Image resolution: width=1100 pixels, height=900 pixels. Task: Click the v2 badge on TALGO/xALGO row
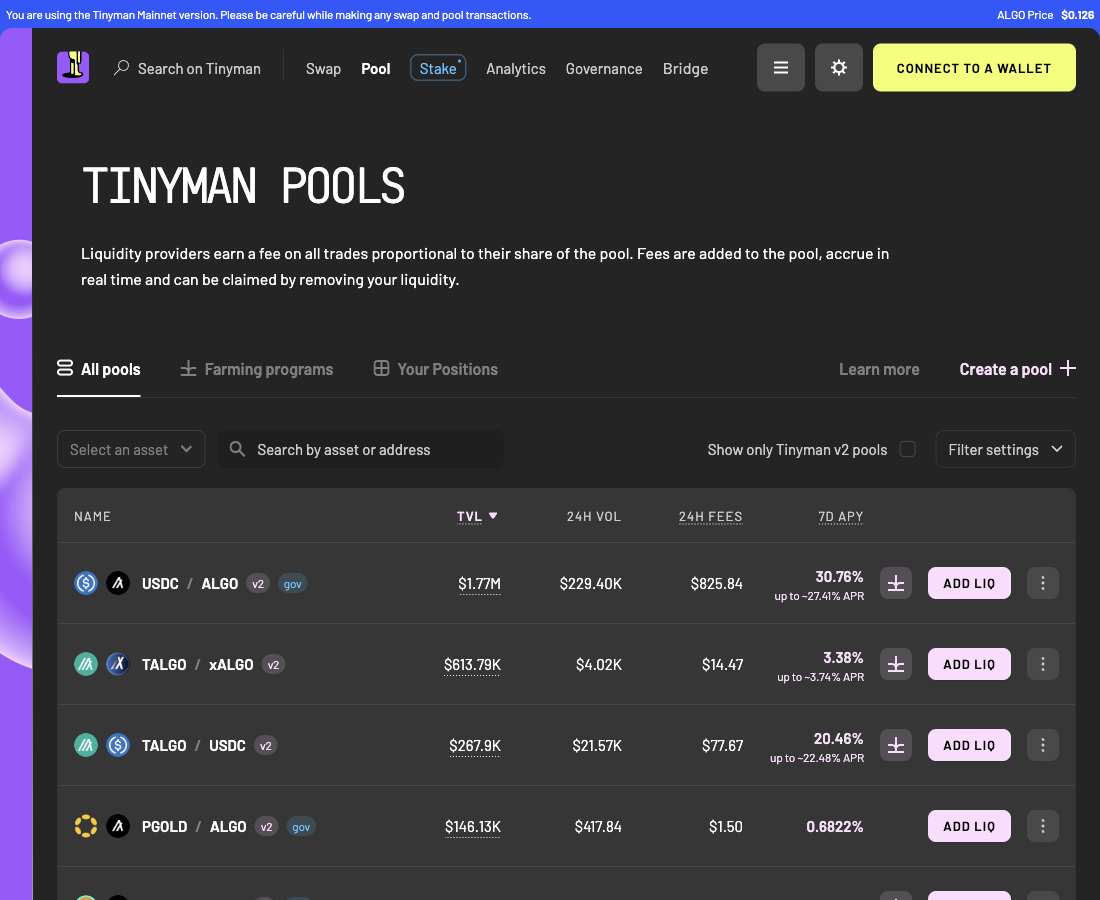point(274,664)
